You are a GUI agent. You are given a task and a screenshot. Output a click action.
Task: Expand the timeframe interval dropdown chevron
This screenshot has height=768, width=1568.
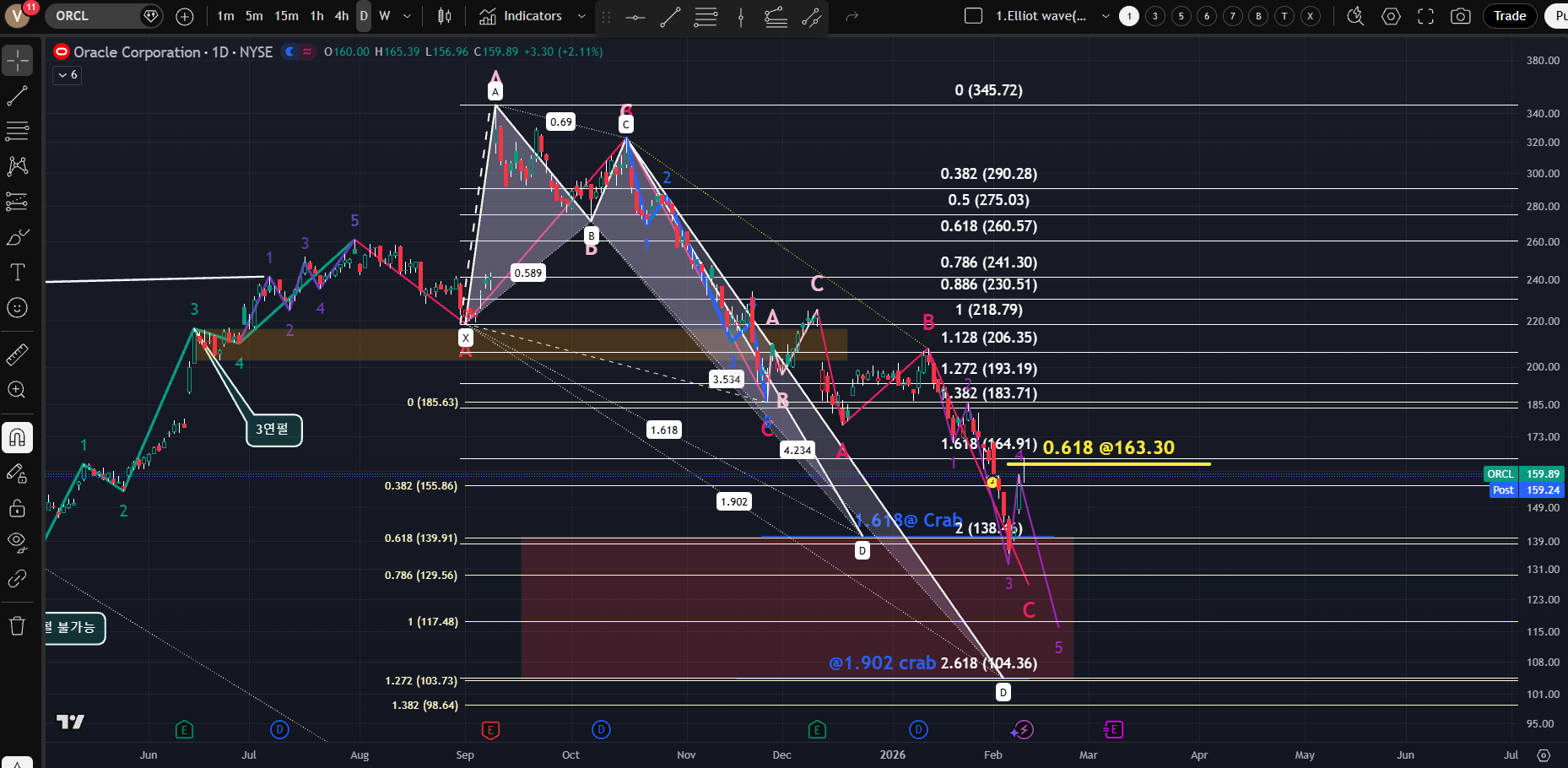[x=407, y=16]
